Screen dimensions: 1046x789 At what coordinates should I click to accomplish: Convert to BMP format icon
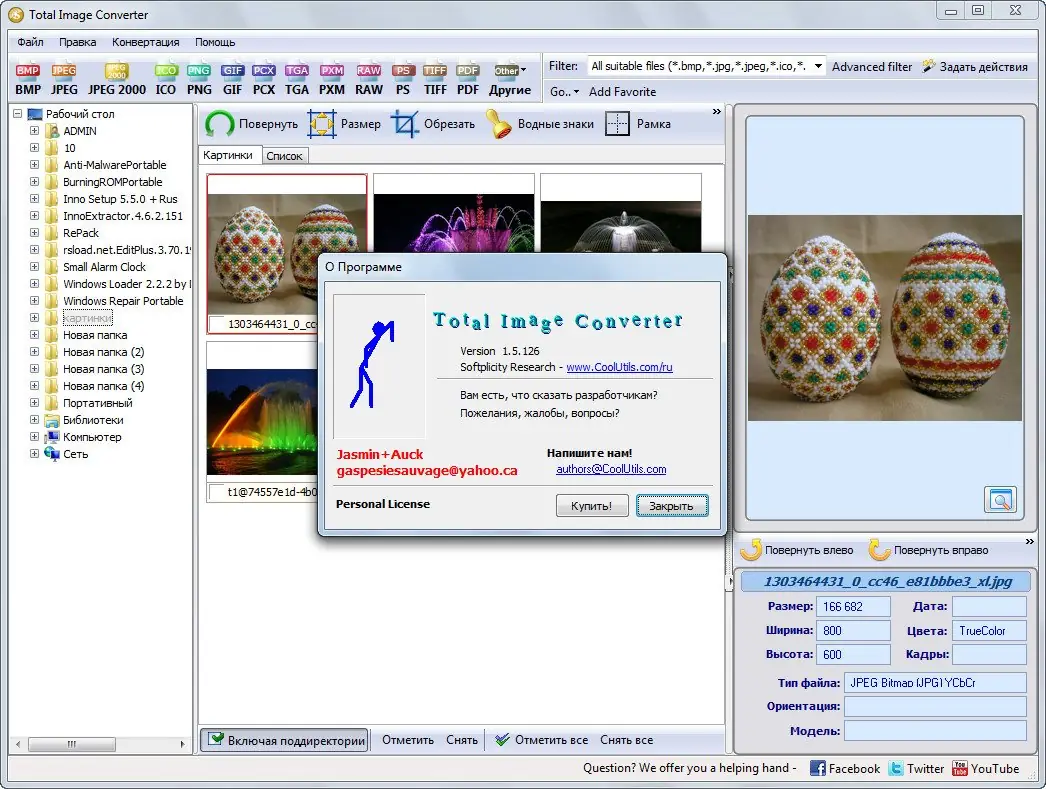(x=28, y=80)
